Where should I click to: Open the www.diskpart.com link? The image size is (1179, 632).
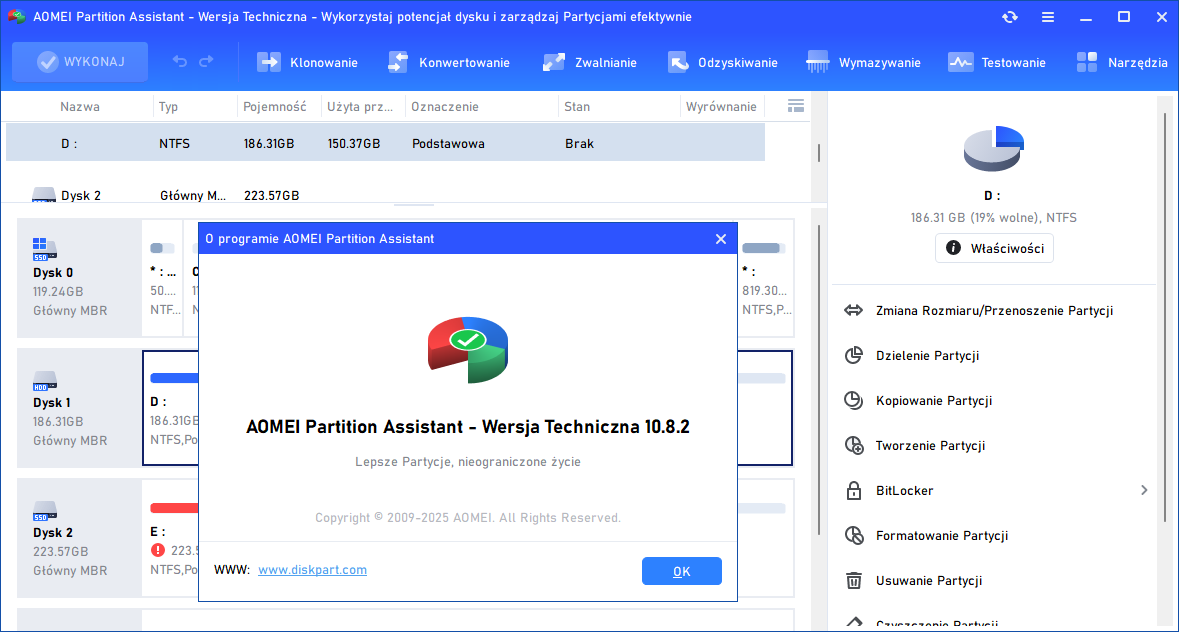(312, 570)
